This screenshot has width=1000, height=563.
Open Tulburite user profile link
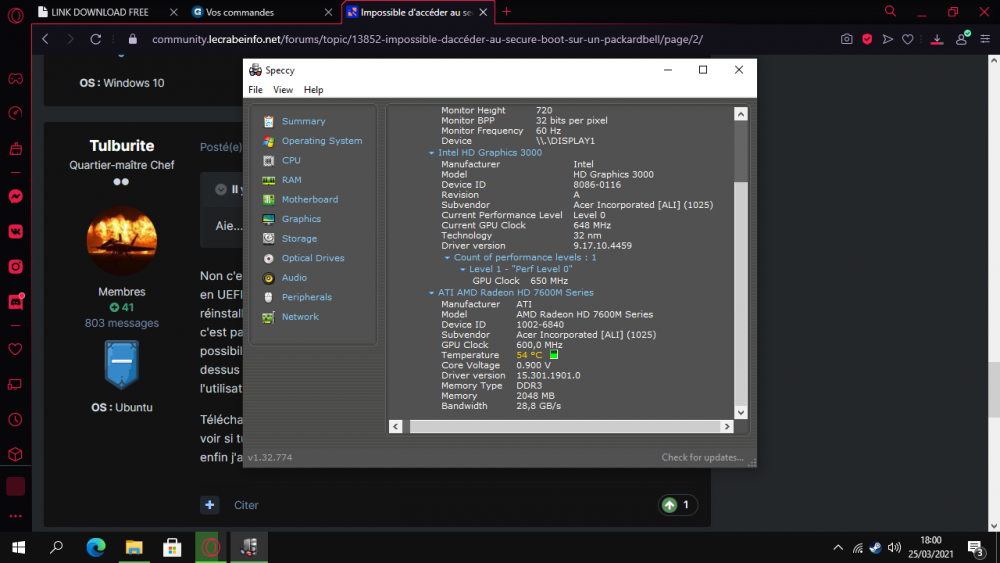[122, 146]
